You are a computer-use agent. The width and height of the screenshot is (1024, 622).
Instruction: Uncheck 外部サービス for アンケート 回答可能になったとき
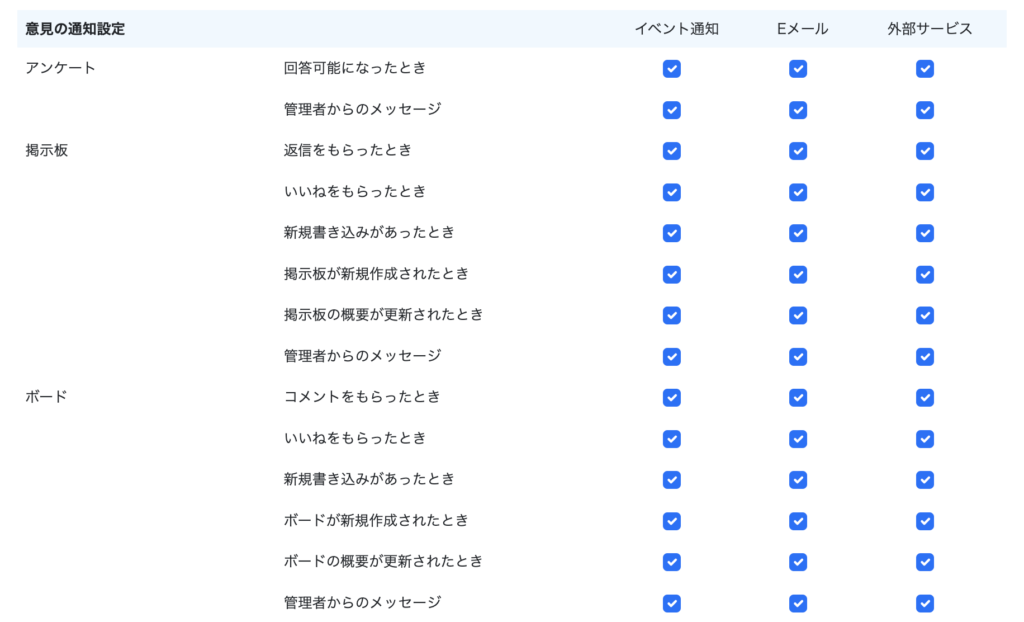pos(925,69)
